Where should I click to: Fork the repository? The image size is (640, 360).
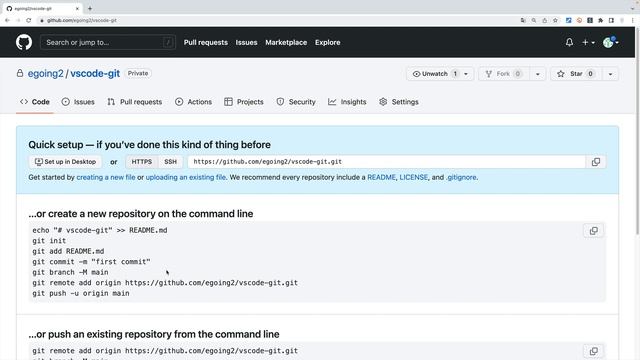504,74
